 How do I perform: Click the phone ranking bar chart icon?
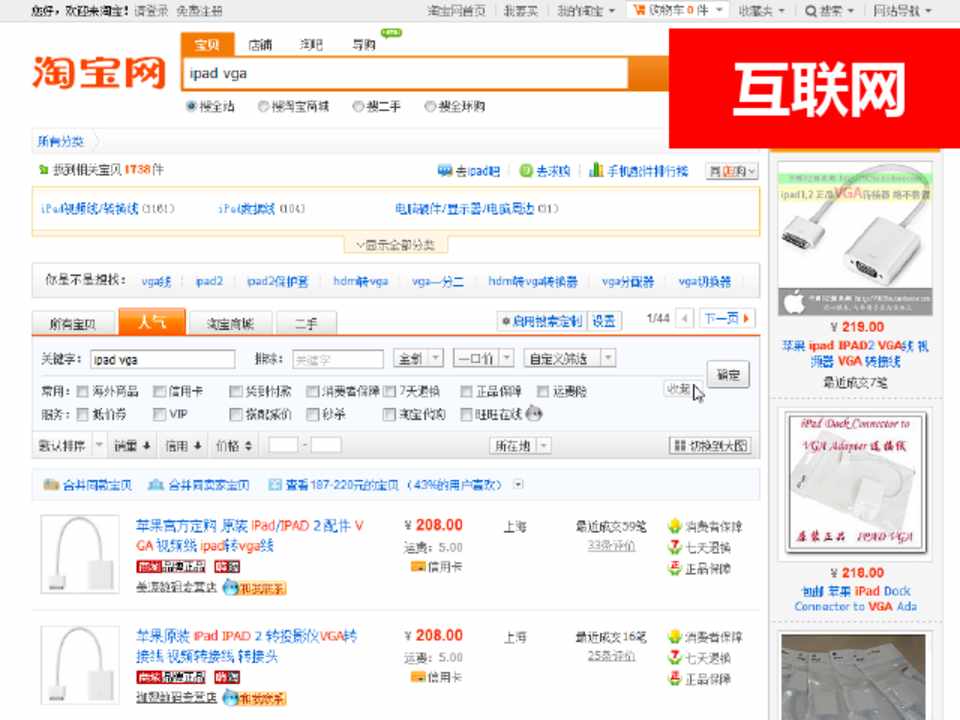click(596, 171)
